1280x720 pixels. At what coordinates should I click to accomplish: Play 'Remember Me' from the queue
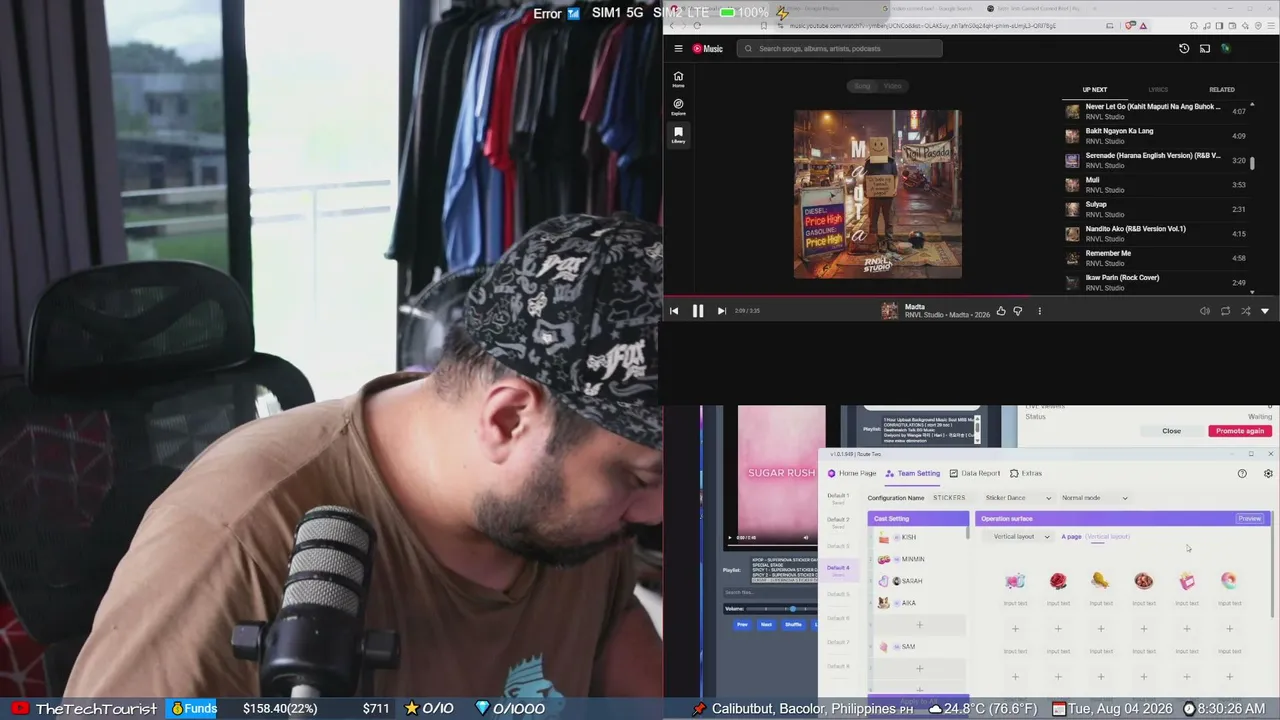[1155, 258]
